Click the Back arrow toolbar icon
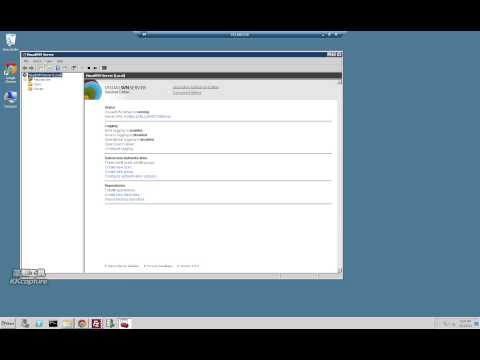 click(x=25, y=68)
